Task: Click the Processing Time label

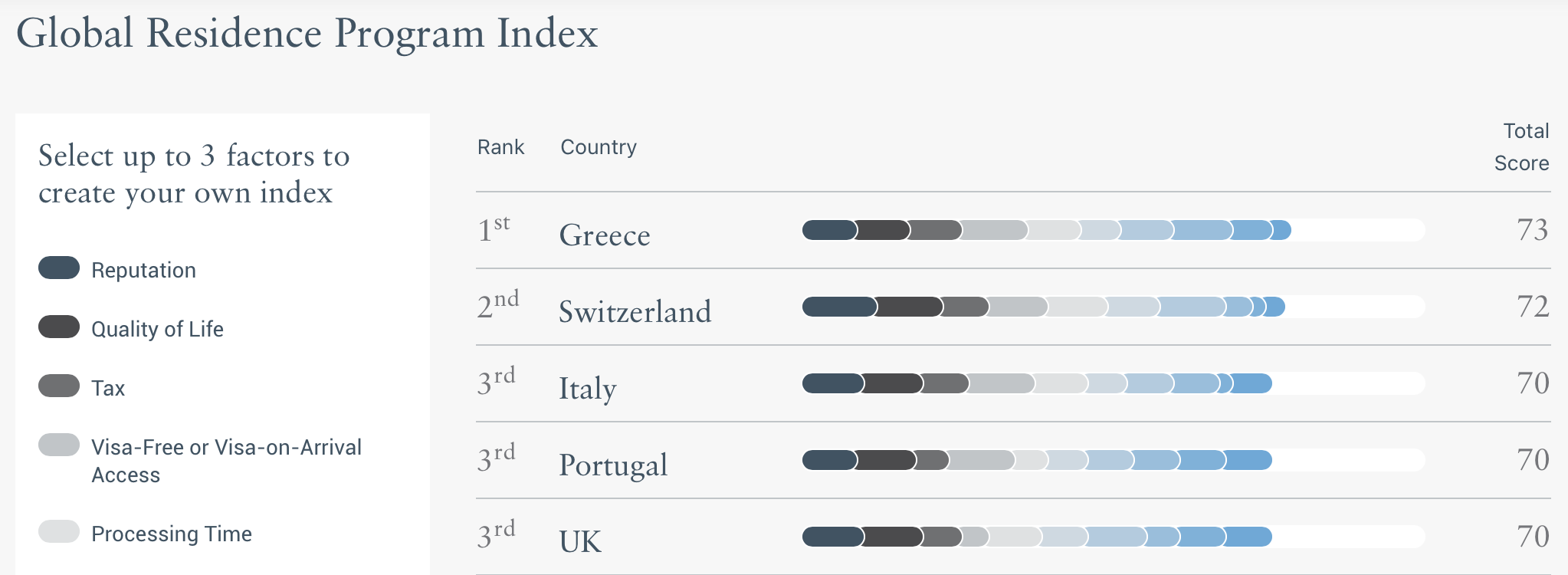Action: point(171,534)
